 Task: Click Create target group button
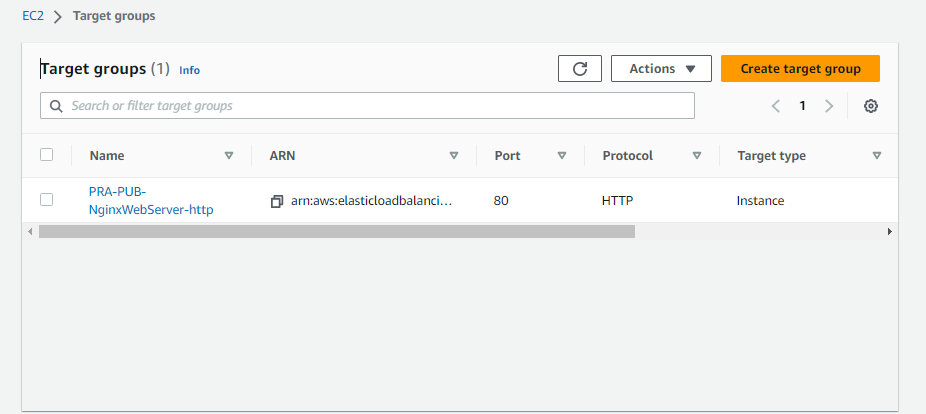[x=800, y=69]
